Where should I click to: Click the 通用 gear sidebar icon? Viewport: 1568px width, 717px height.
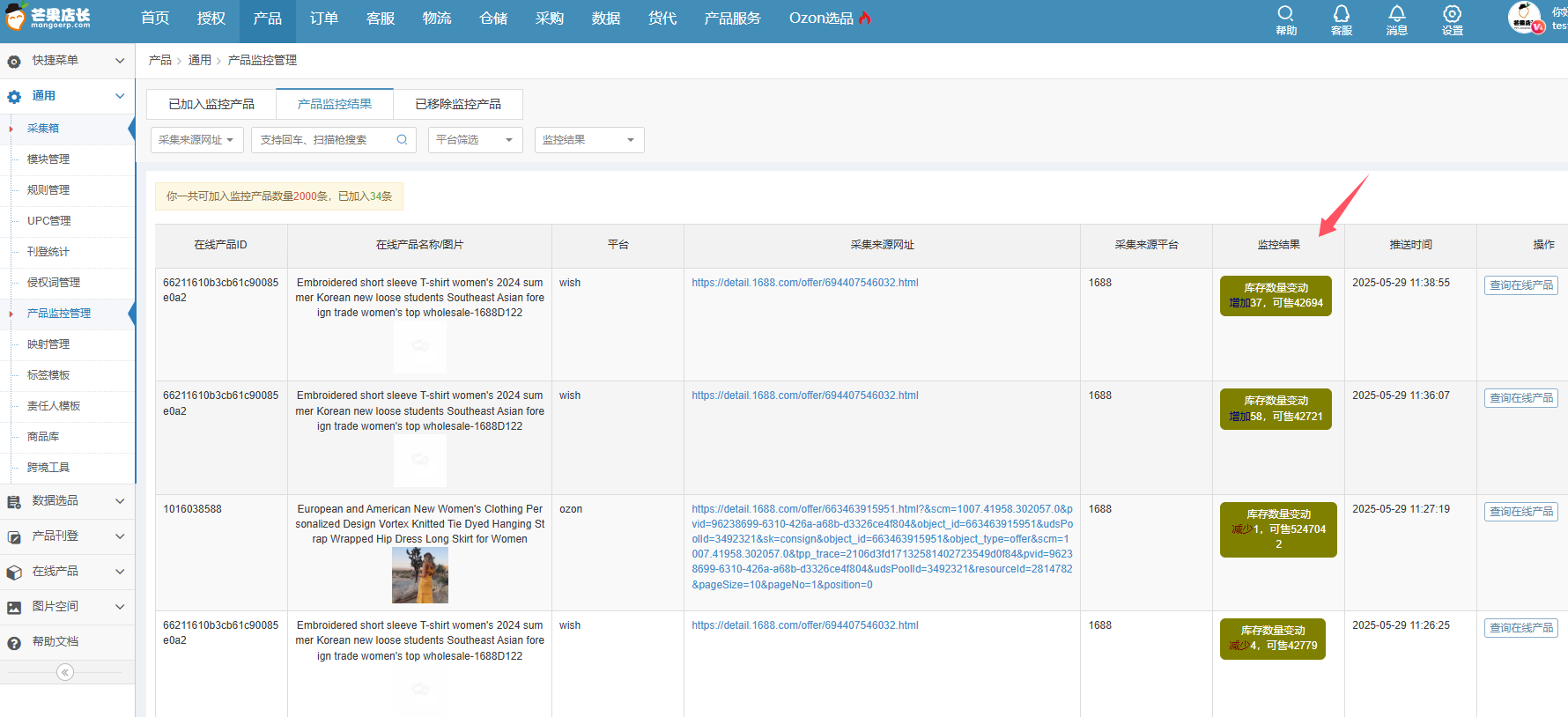click(14, 97)
